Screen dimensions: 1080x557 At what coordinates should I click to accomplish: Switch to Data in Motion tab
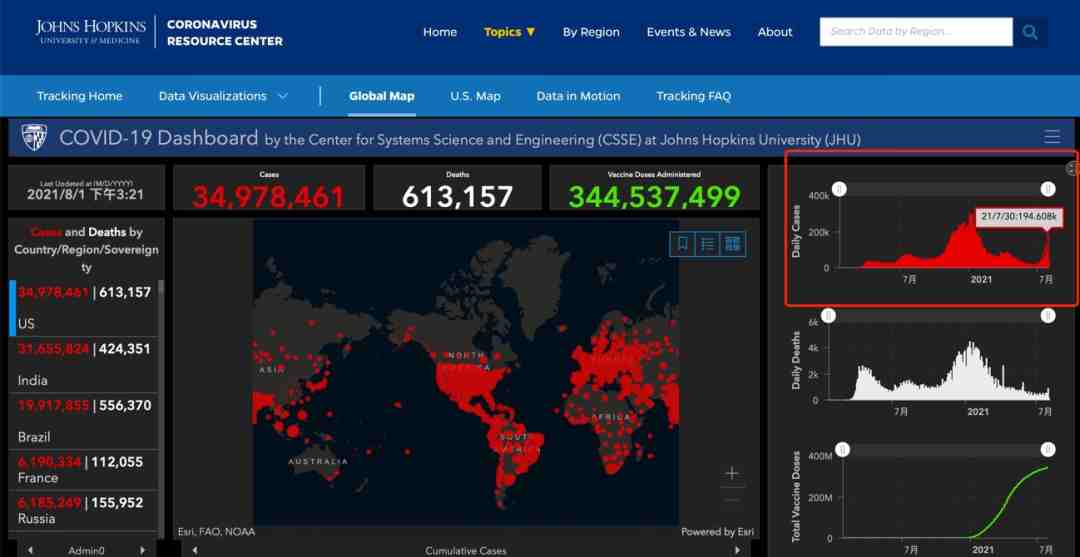tap(578, 96)
